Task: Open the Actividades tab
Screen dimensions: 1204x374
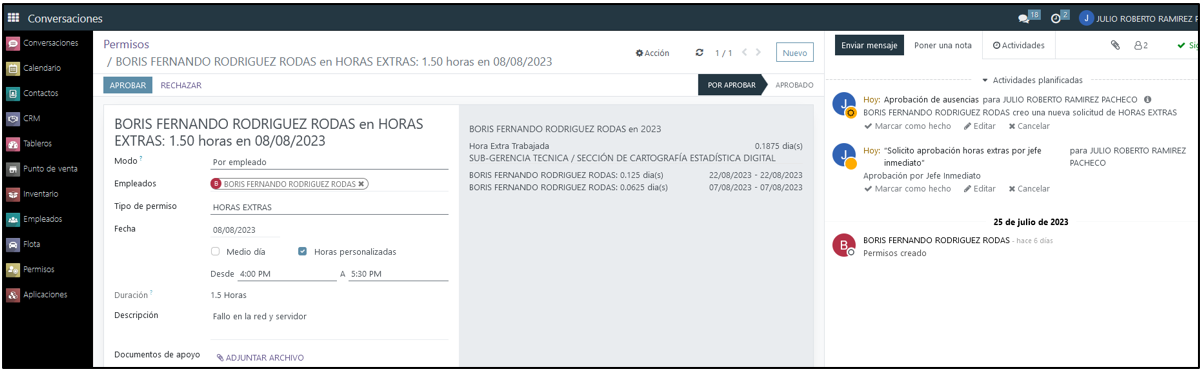Action: (1019, 45)
